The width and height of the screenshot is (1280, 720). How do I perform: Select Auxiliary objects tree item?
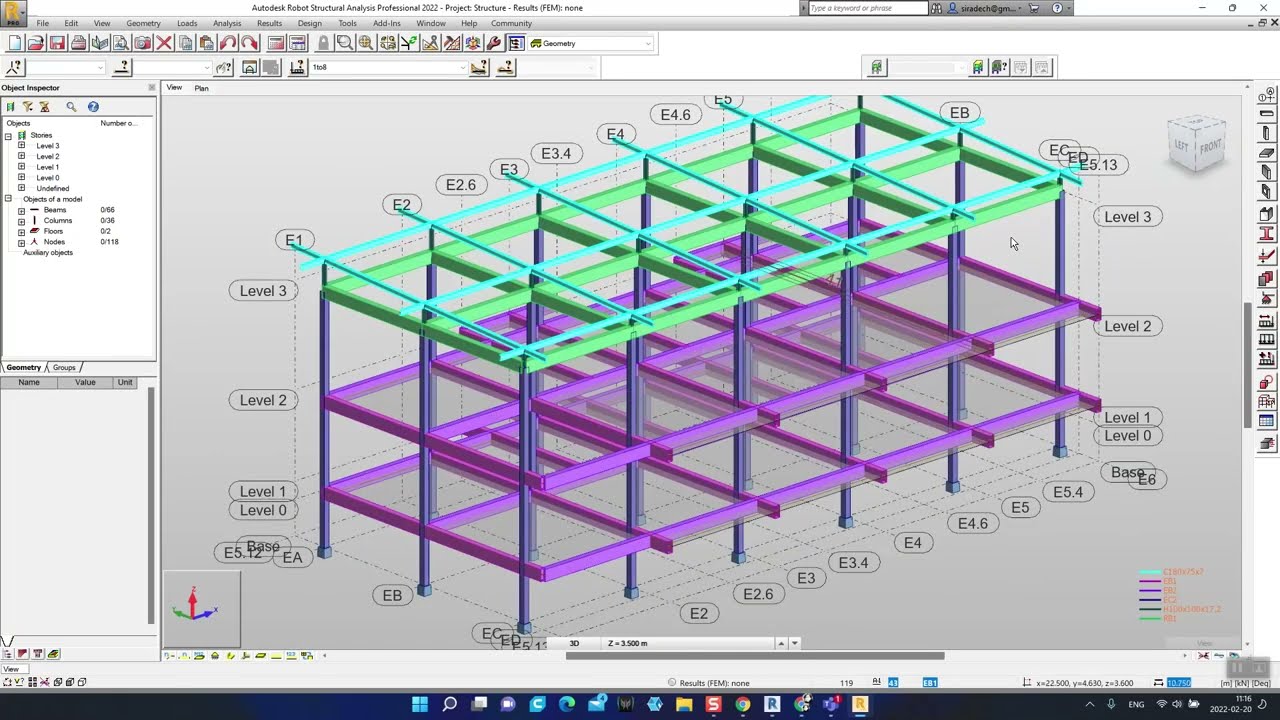[48, 253]
